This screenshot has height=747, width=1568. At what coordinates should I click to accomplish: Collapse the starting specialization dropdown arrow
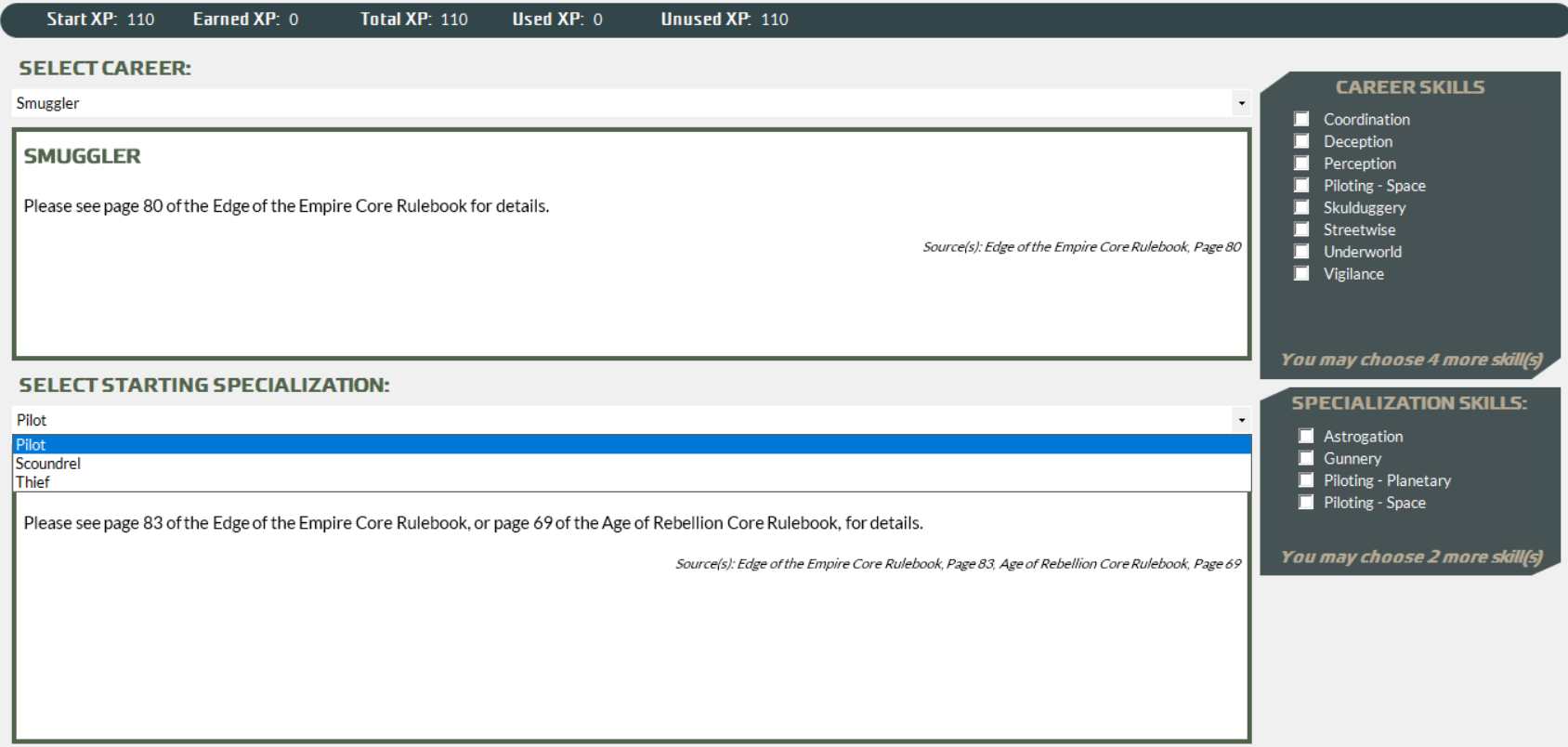click(1241, 420)
